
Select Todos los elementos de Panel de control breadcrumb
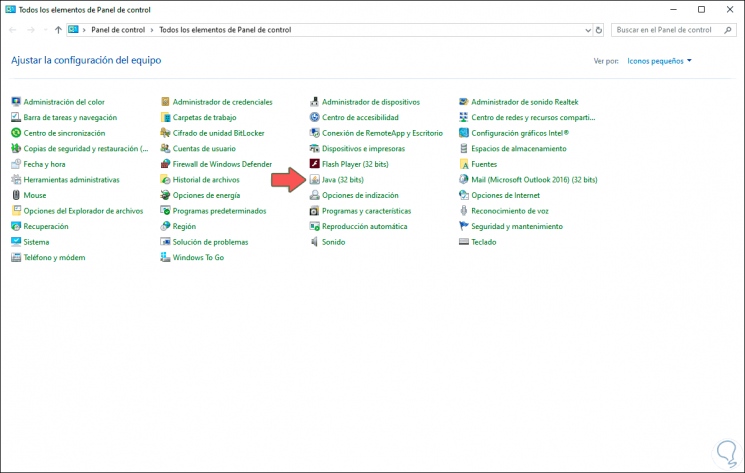(x=225, y=30)
